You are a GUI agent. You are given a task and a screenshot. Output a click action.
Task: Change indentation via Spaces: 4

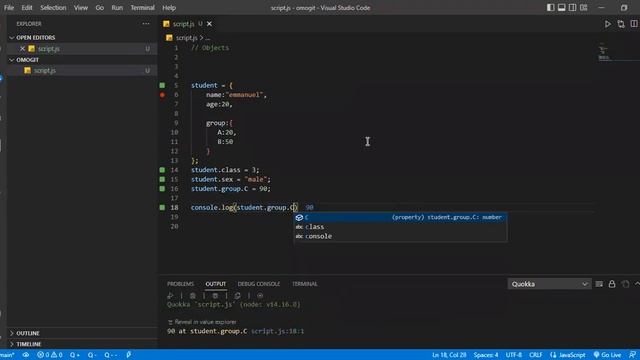click(486, 355)
